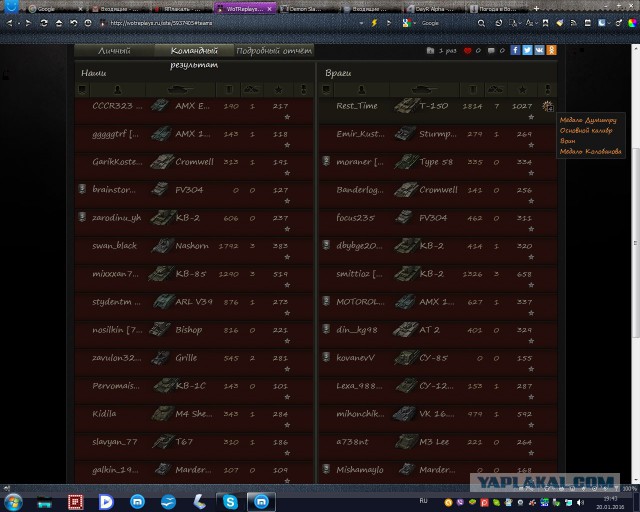Go back with the browser back arrow
This screenshot has height=512, width=640.
click(9, 23)
